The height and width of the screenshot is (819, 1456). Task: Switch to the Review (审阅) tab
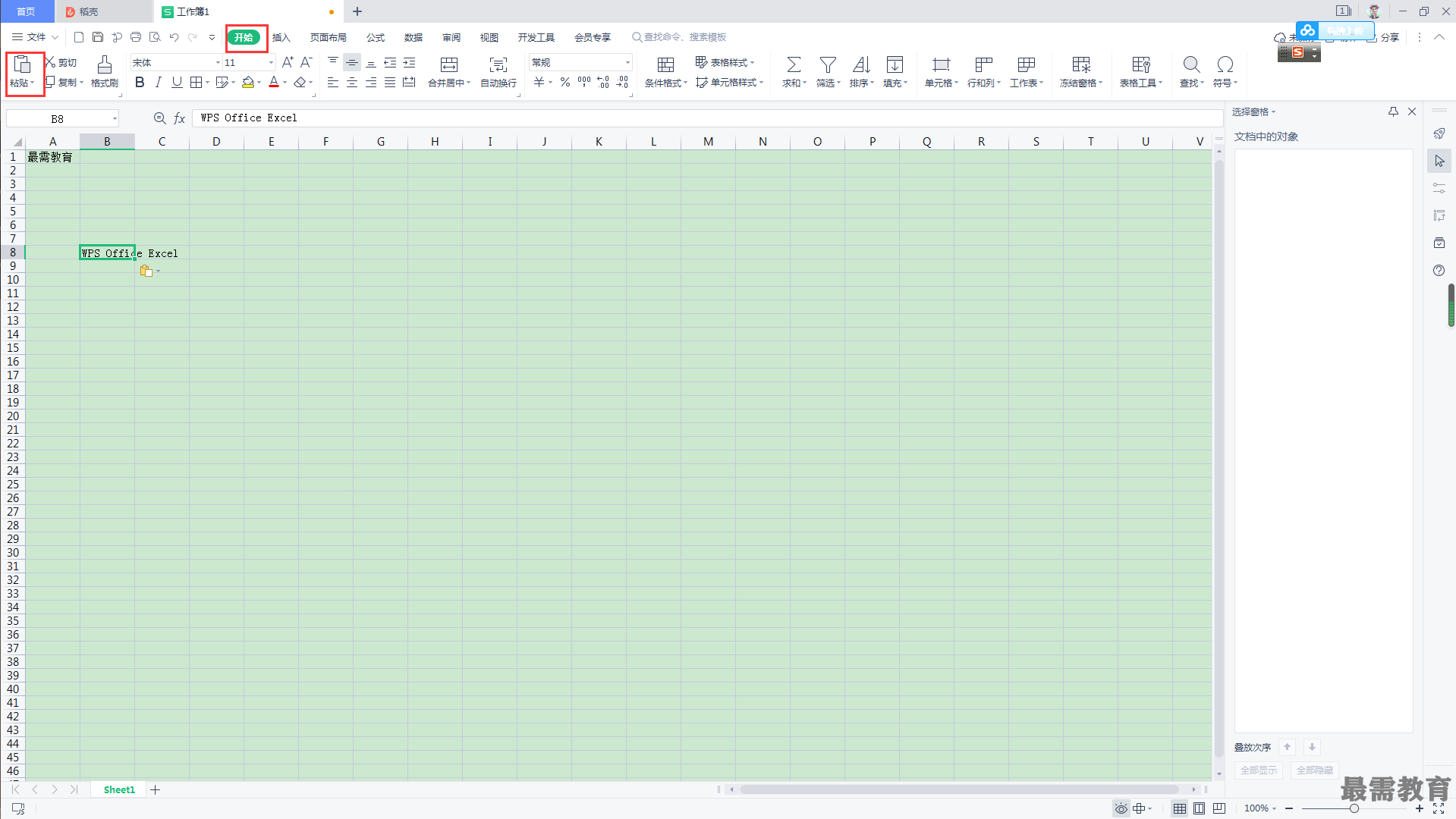pos(451,37)
